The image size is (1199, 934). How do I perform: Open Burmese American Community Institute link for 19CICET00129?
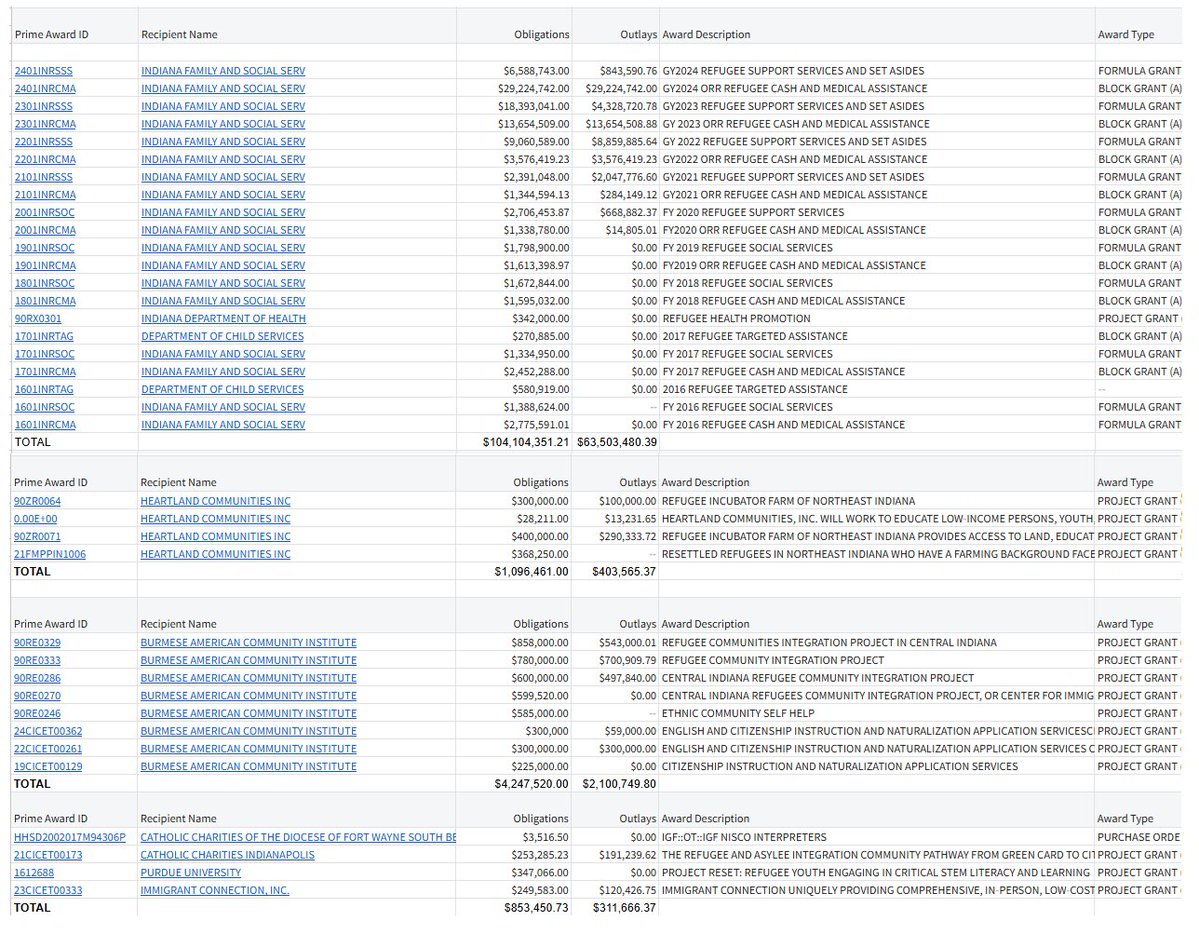click(249, 766)
